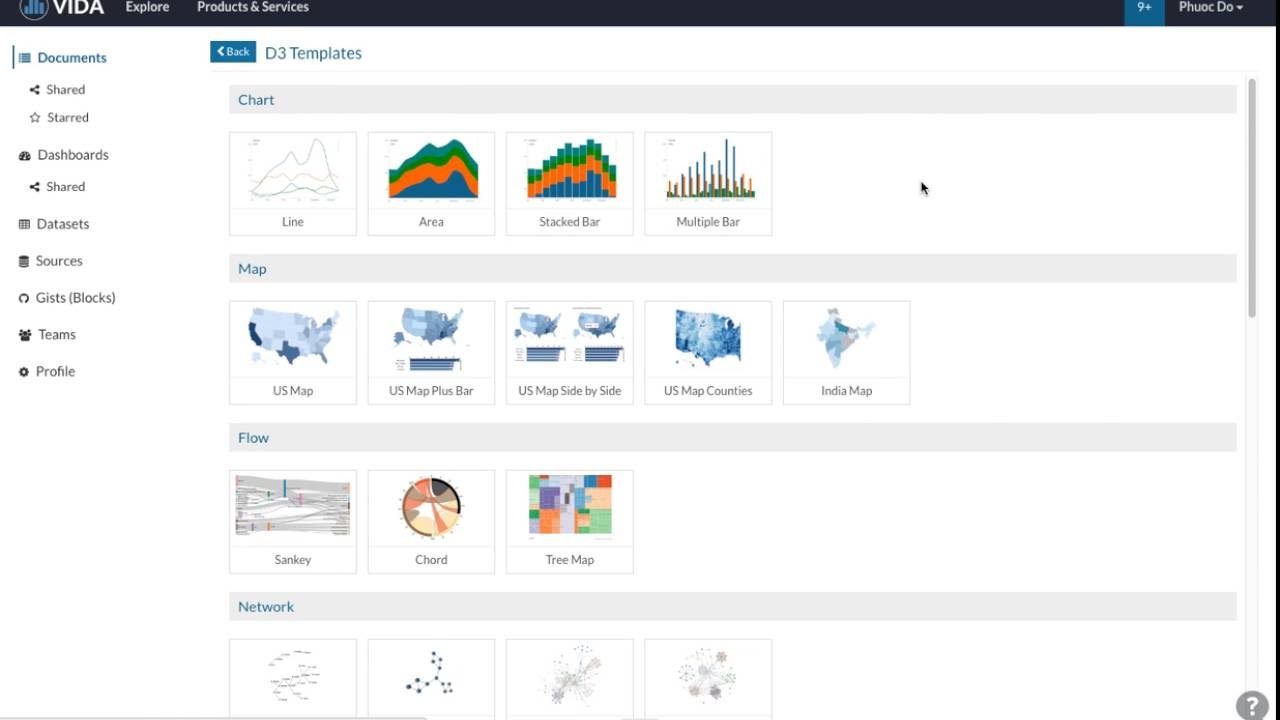Open Shared under Dashboards

[x=65, y=187]
